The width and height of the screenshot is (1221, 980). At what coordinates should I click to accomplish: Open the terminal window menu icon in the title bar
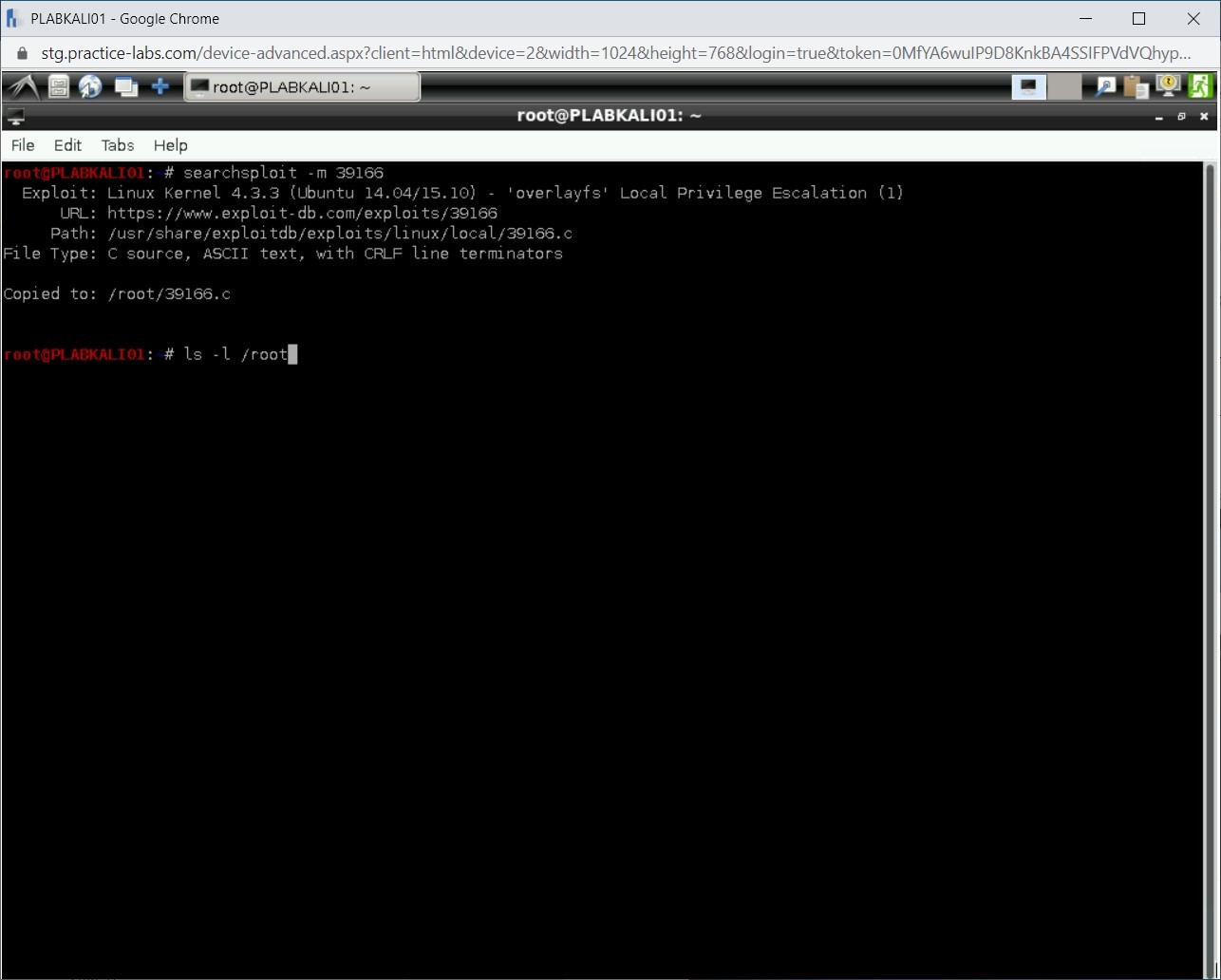point(15,116)
